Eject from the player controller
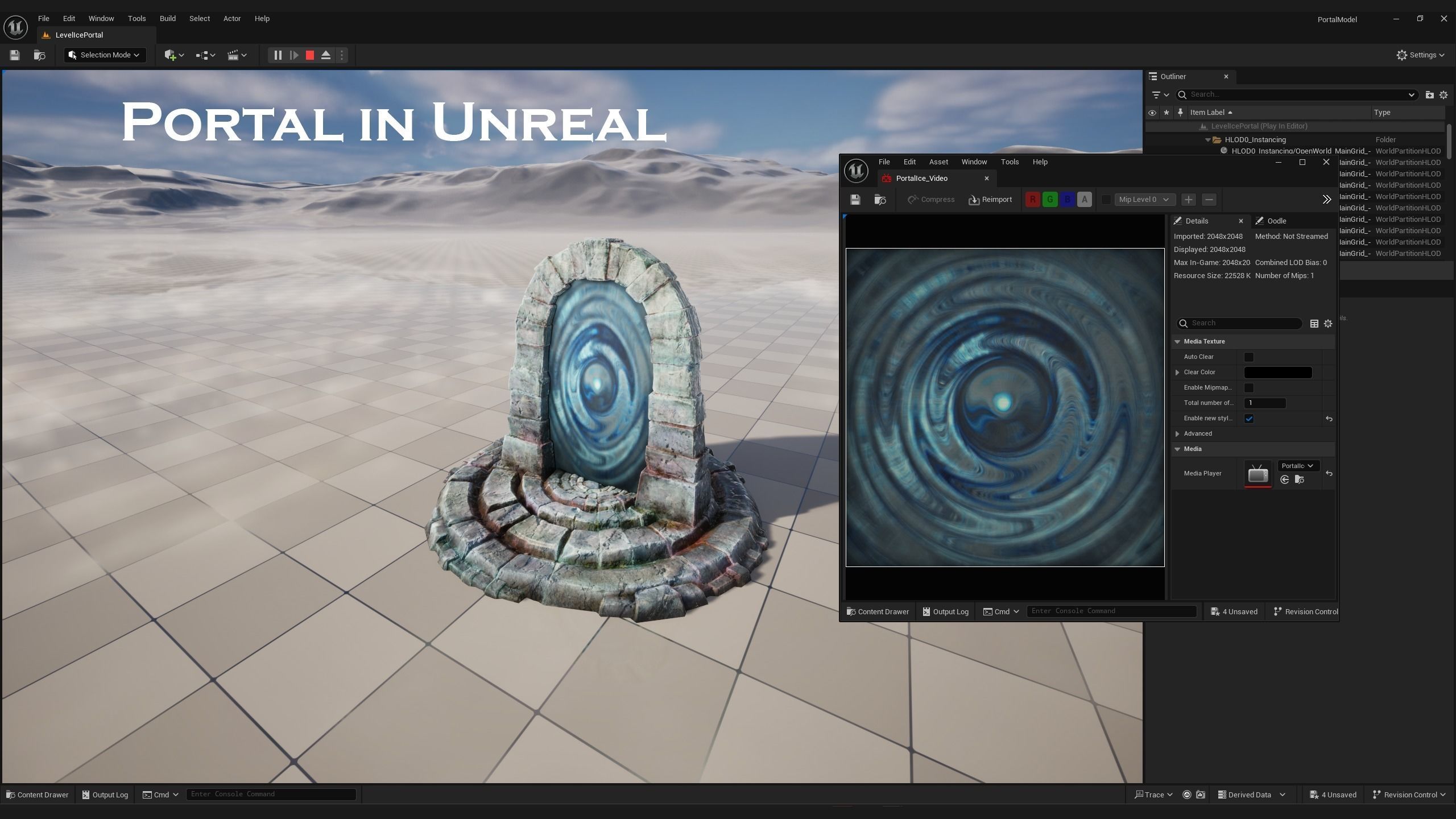1456x819 pixels. click(326, 55)
